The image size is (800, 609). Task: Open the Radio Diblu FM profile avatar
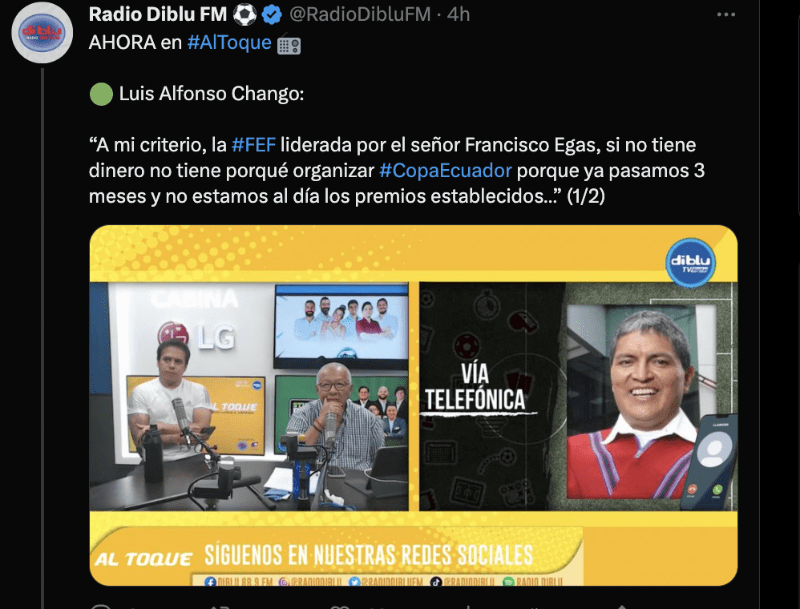click(42, 33)
